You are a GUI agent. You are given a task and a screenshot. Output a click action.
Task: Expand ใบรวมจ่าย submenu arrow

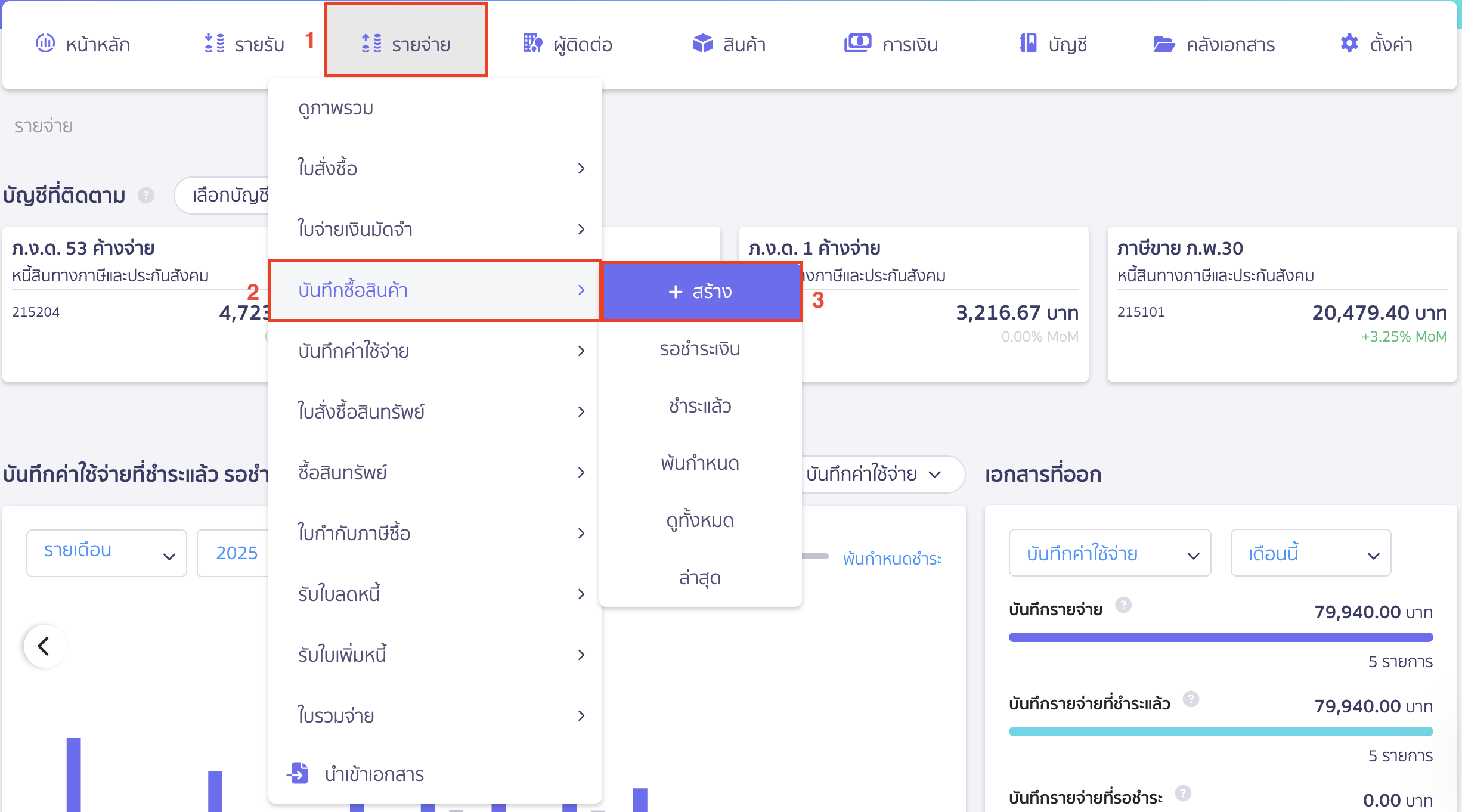(x=581, y=716)
